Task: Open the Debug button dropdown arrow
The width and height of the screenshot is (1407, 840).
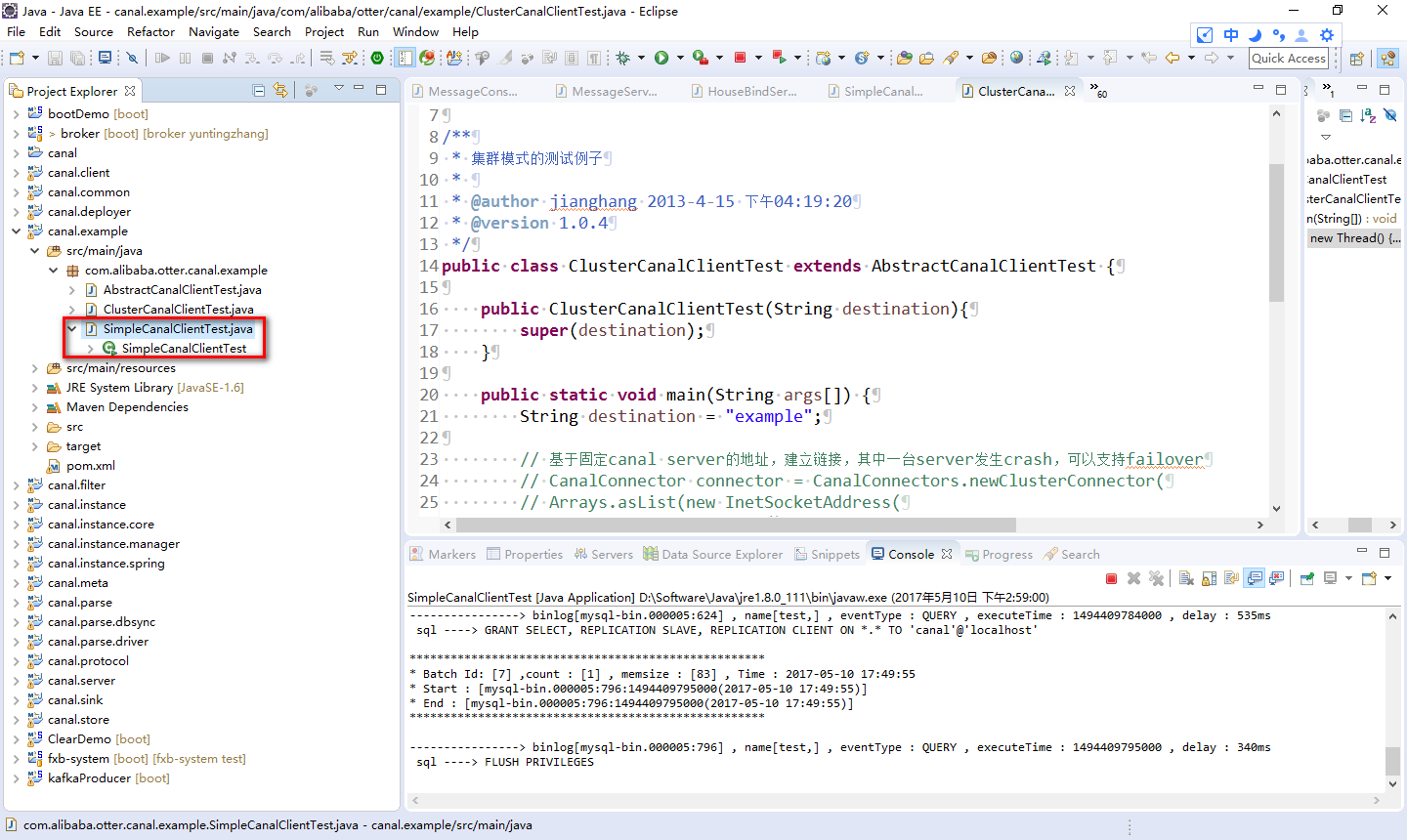Action: [641, 58]
